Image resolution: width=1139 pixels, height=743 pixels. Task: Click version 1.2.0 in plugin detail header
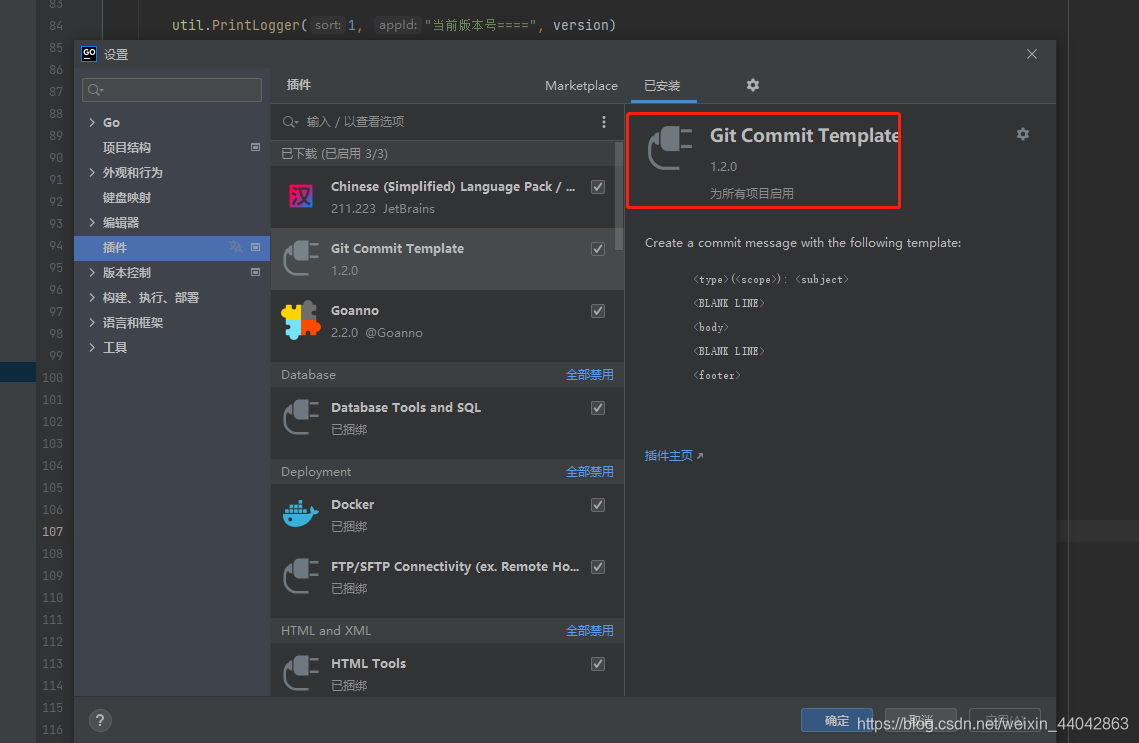pos(723,167)
